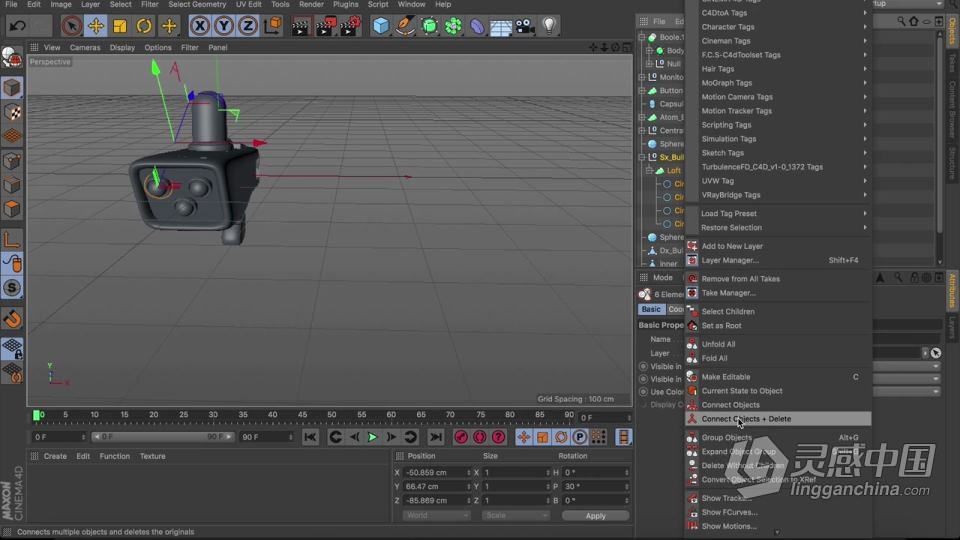960x540 pixels.
Task: Select the Live Selection arrow tool
Action: pyautogui.click(x=72, y=26)
